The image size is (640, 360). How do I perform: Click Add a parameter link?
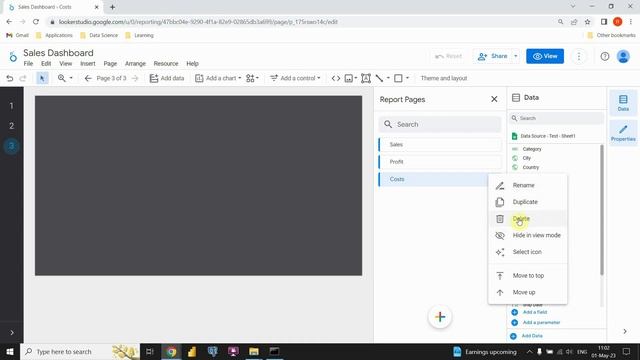[x=541, y=322]
